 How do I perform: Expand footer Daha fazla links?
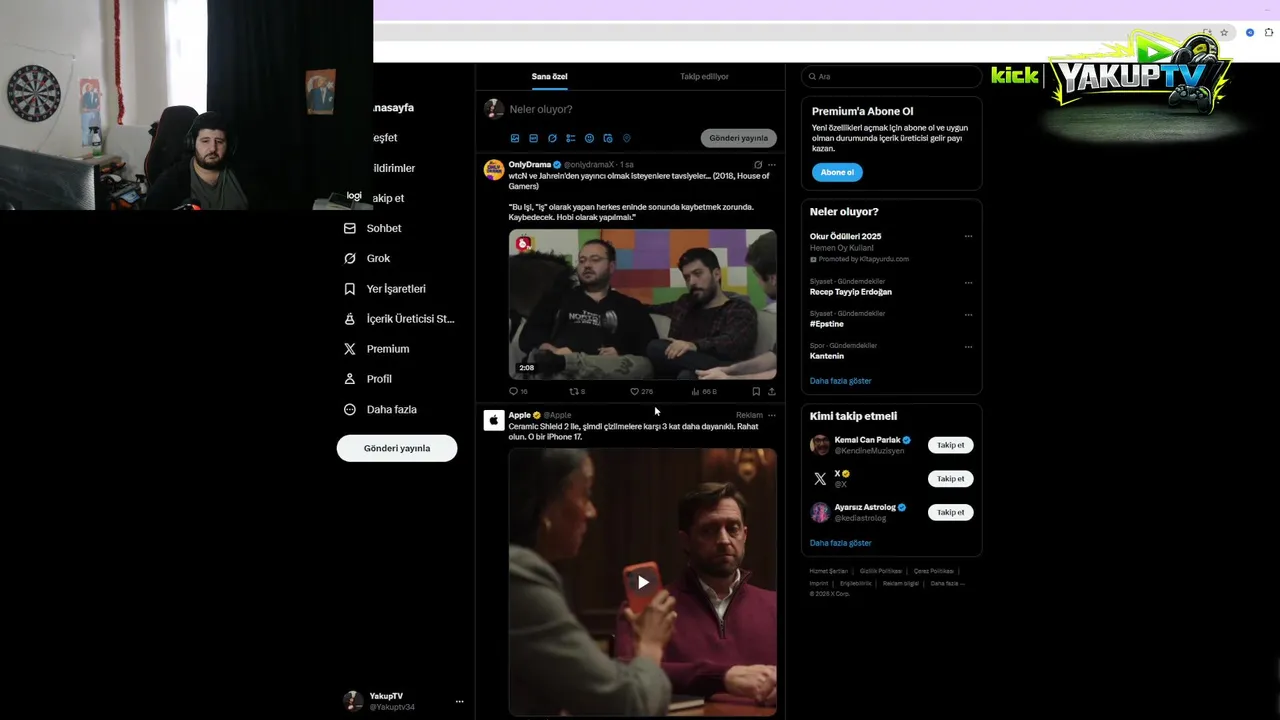tap(947, 583)
